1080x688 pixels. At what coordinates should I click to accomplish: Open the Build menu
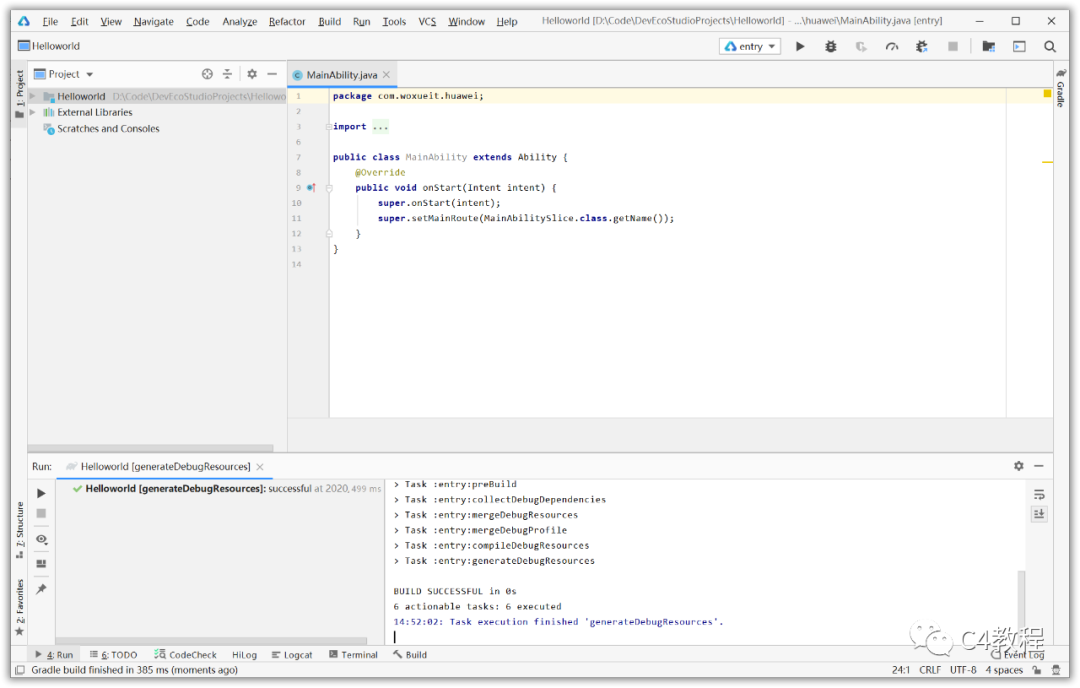coord(329,21)
